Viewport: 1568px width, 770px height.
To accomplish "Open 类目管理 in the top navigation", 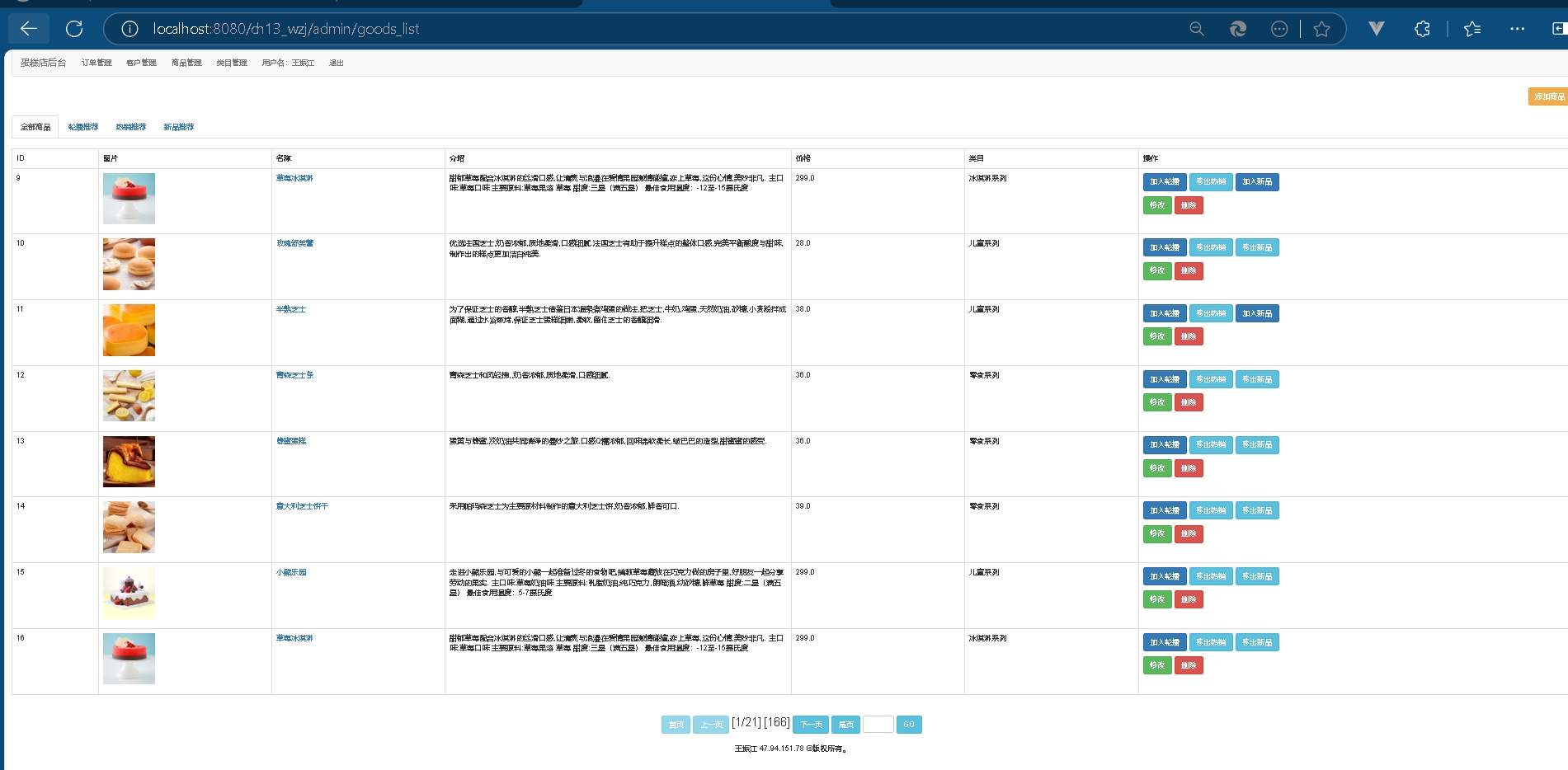I will [232, 63].
